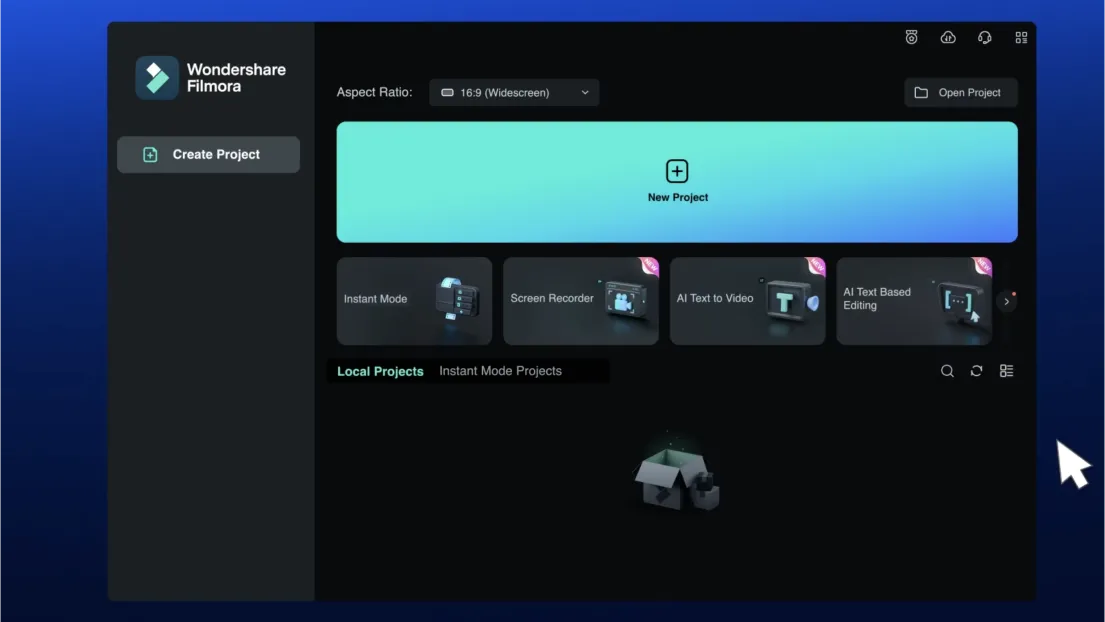Image resolution: width=1105 pixels, height=622 pixels.
Task: Open the cloud download icon
Action: click(948, 37)
